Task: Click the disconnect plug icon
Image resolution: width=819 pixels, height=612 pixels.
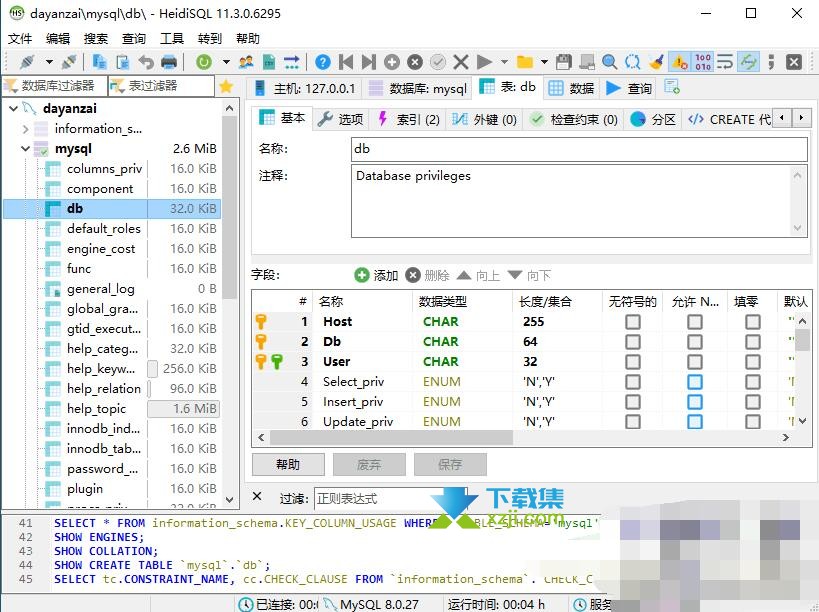Action: (x=68, y=62)
